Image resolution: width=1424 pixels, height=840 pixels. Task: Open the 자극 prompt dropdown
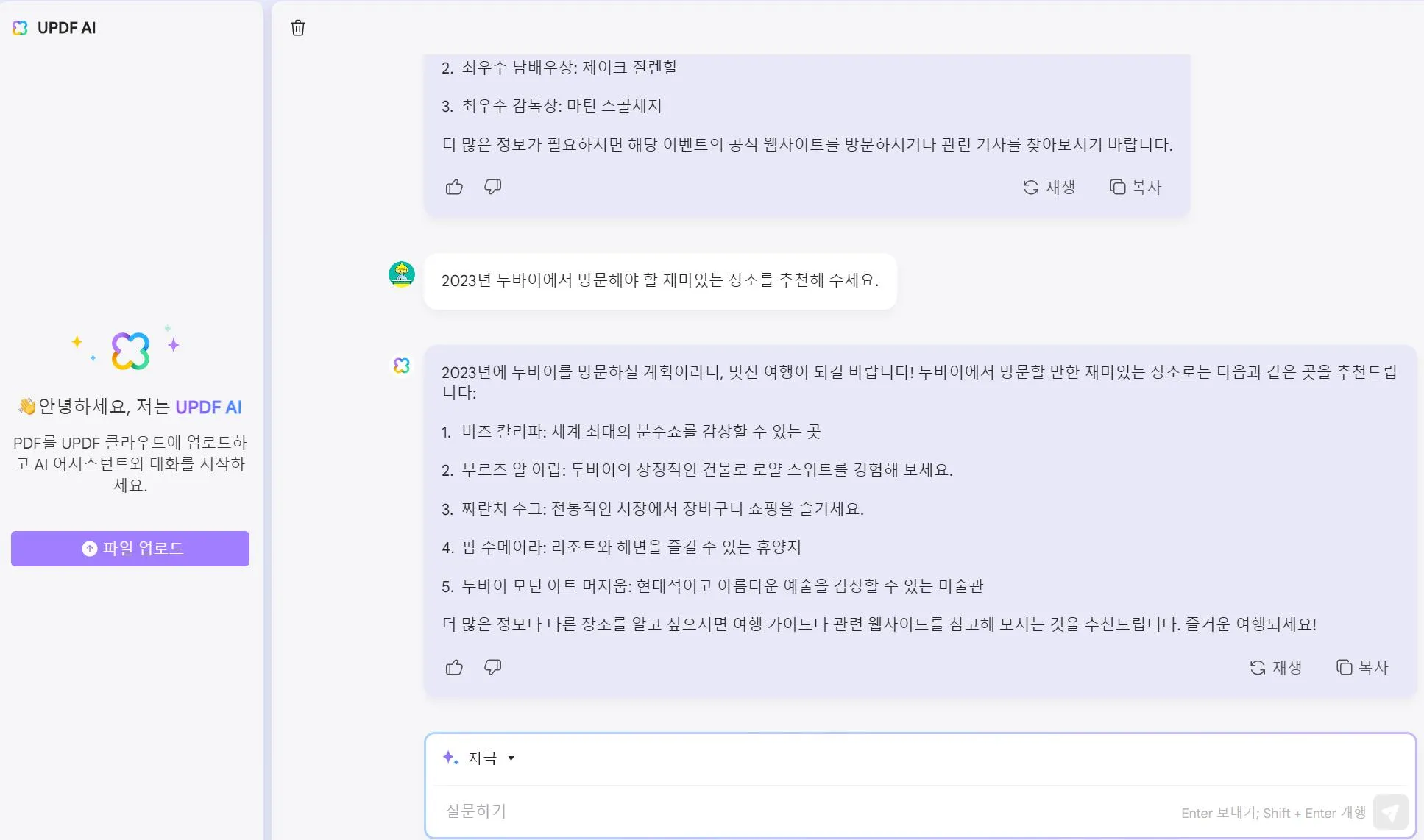click(x=479, y=758)
